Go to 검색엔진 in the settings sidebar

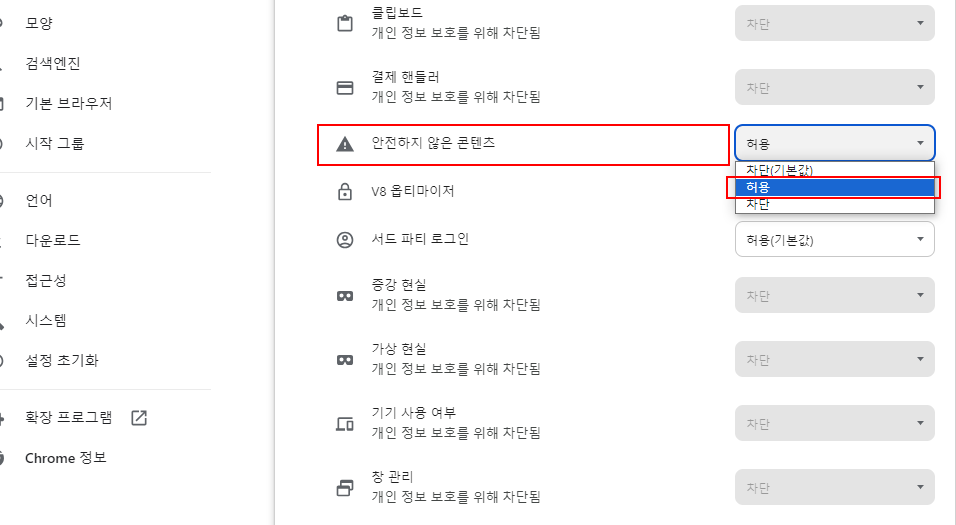53,63
